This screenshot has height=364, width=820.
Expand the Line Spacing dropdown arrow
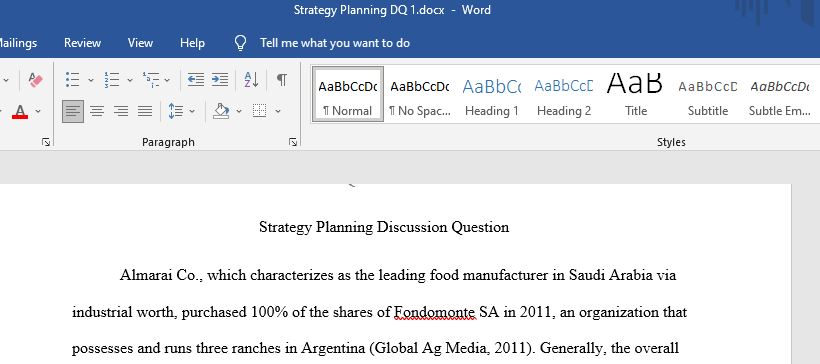191,111
